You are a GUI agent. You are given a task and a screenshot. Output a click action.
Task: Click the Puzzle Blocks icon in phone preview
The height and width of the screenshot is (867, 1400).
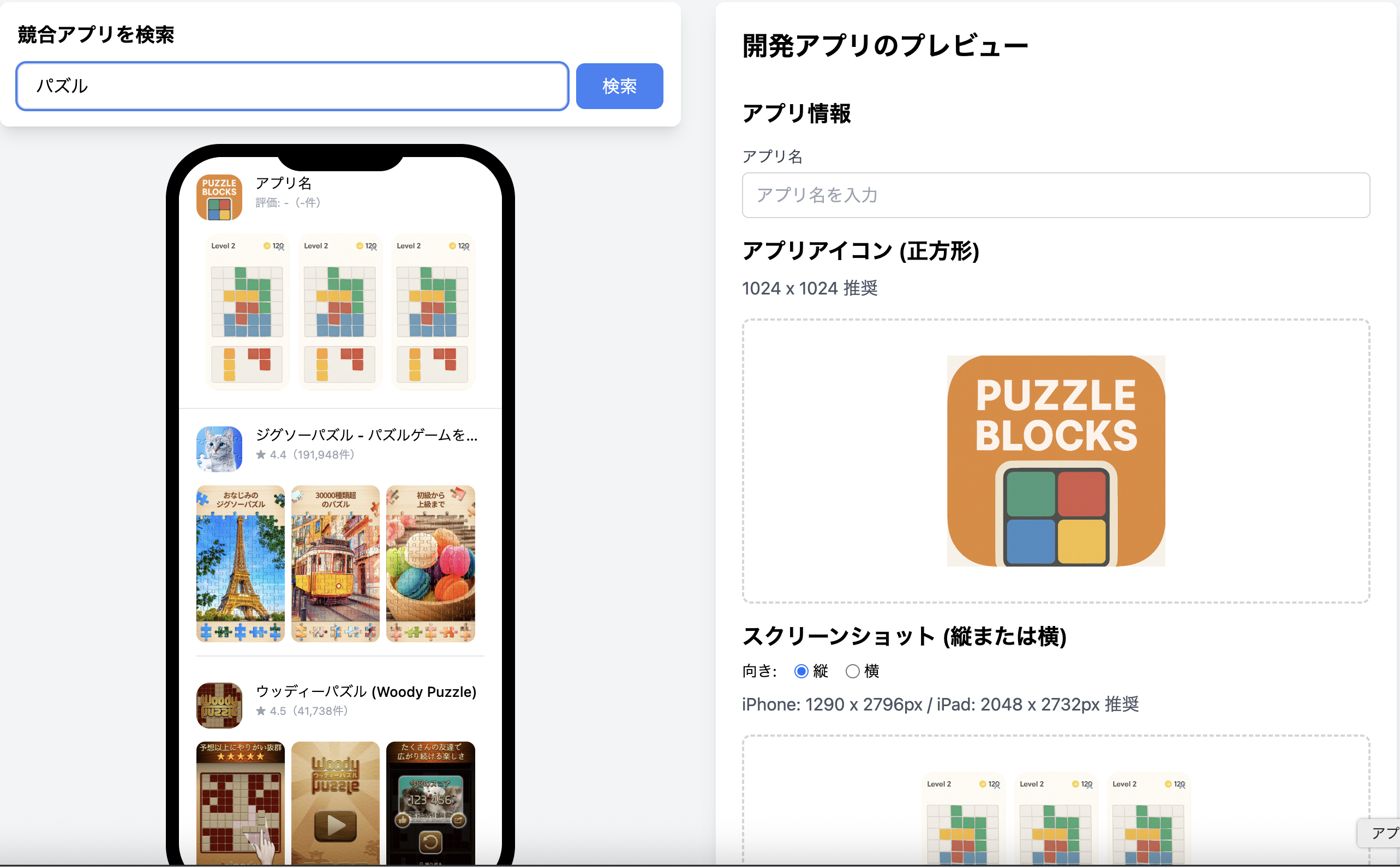(219, 197)
